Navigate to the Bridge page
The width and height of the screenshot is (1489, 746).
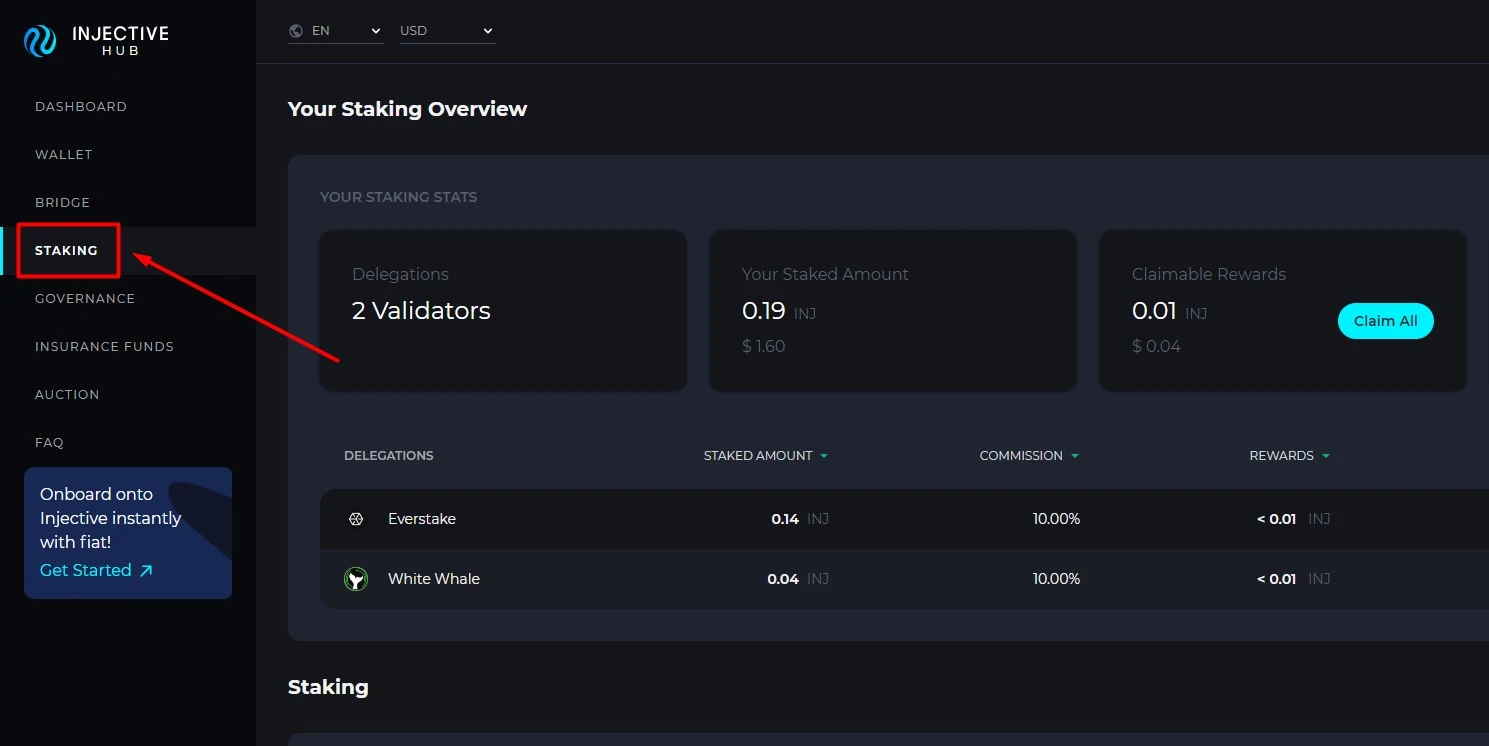click(62, 202)
